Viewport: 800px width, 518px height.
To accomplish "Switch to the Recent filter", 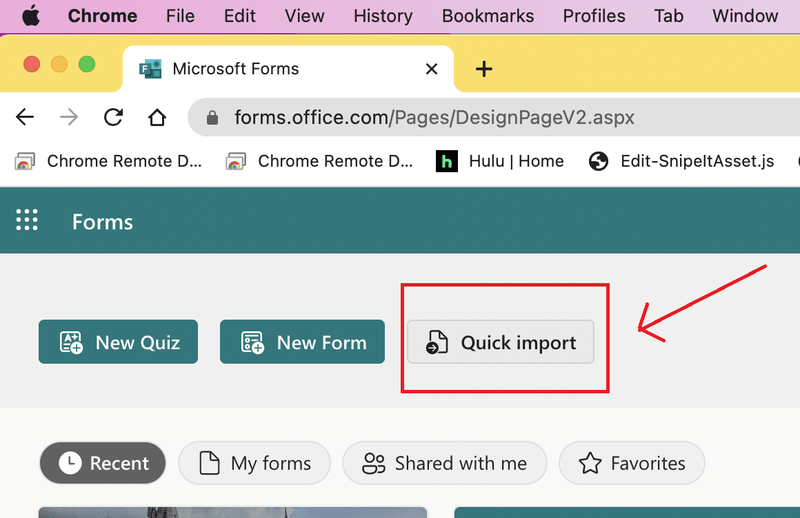I will click(x=103, y=463).
